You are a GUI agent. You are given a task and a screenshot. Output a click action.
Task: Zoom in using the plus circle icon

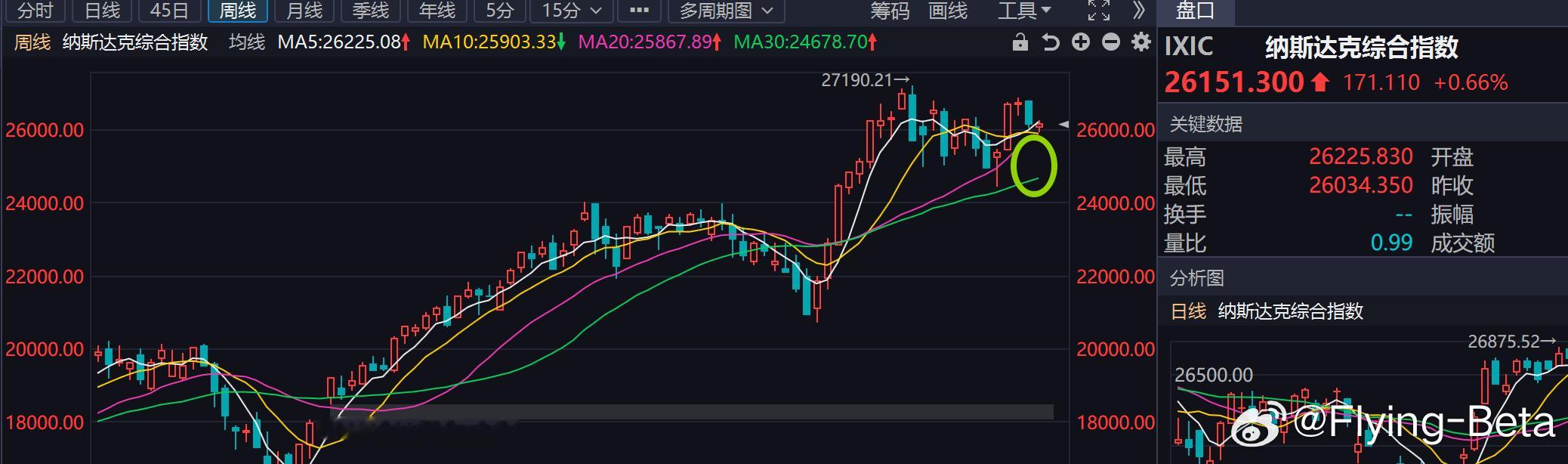tap(1081, 42)
